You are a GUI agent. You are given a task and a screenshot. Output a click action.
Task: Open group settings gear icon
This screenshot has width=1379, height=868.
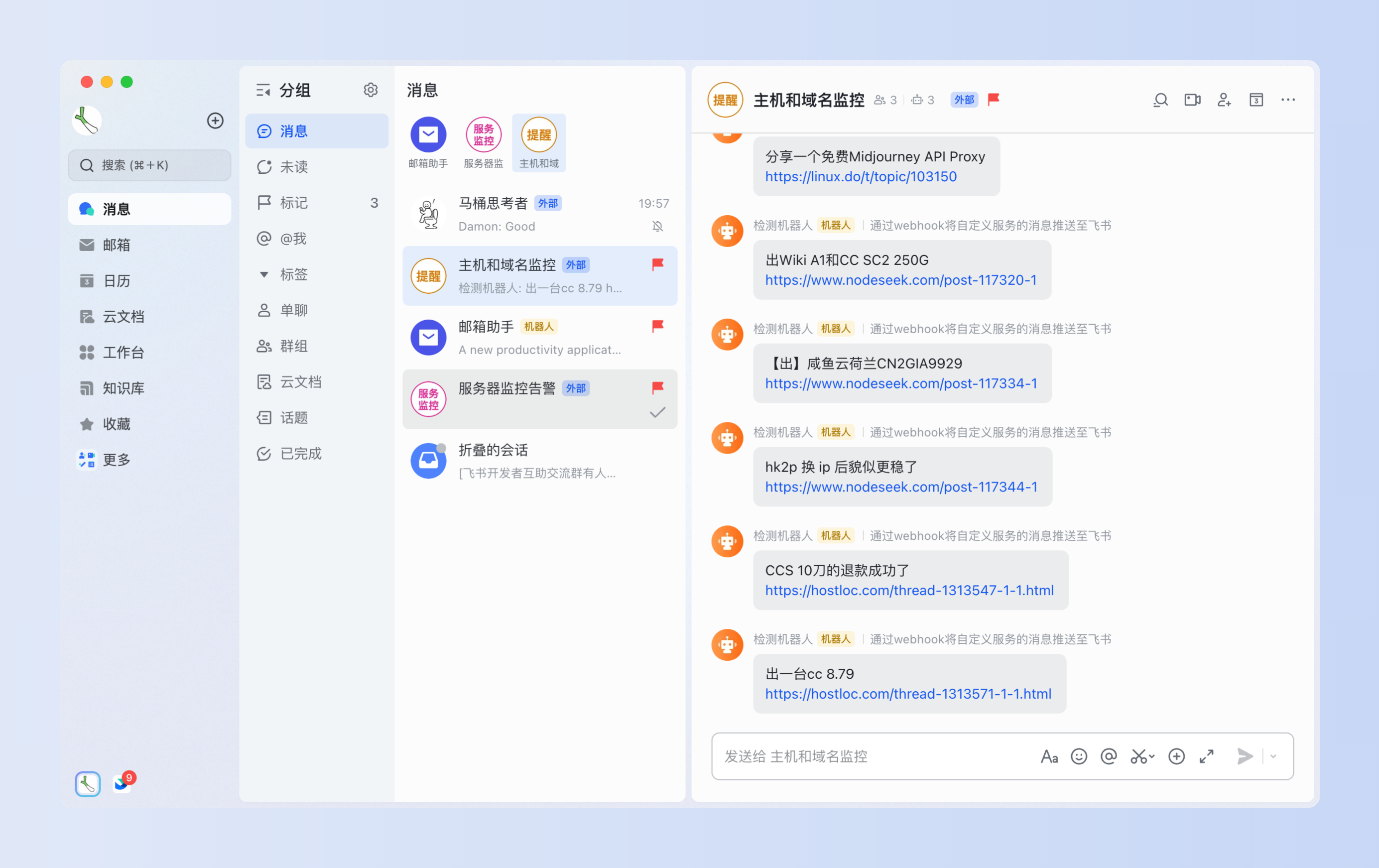pos(371,90)
